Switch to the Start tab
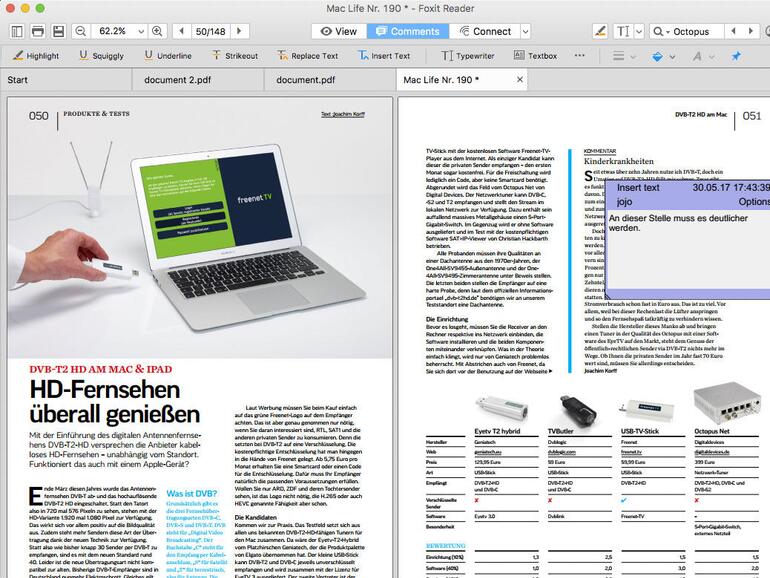 point(66,80)
